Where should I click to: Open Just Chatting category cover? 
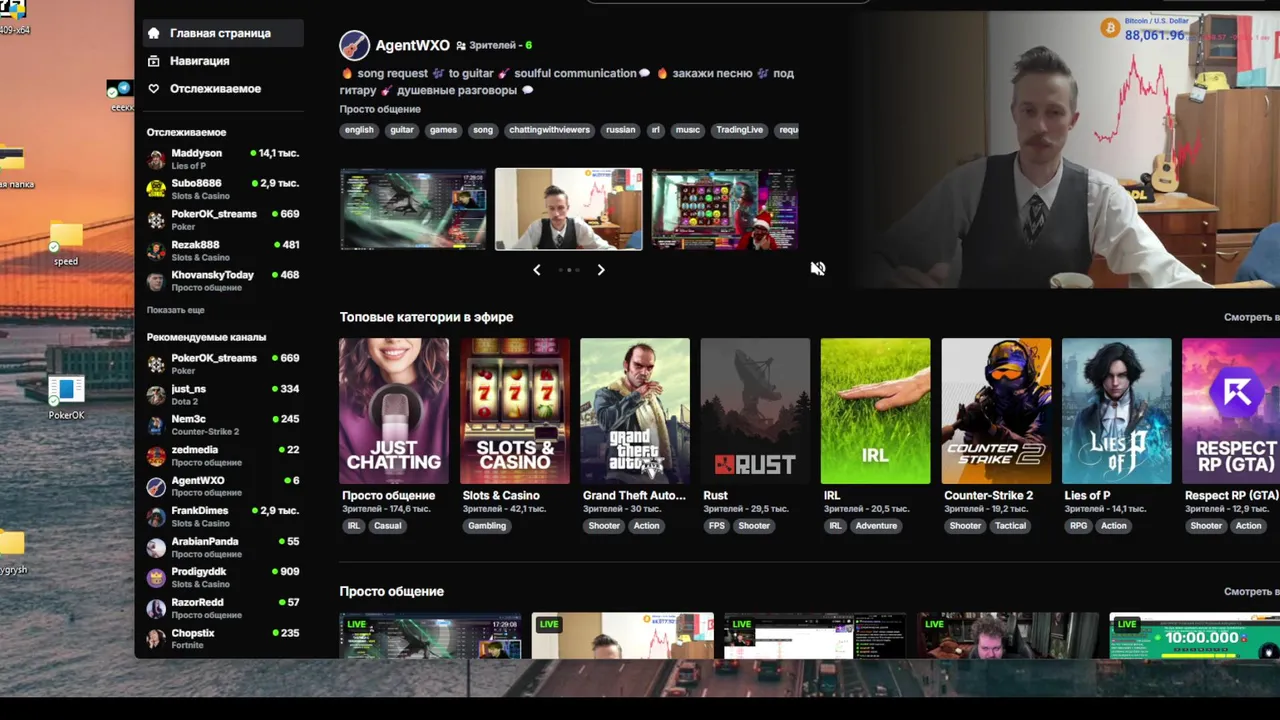pyautogui.click(x=394, y=411)
